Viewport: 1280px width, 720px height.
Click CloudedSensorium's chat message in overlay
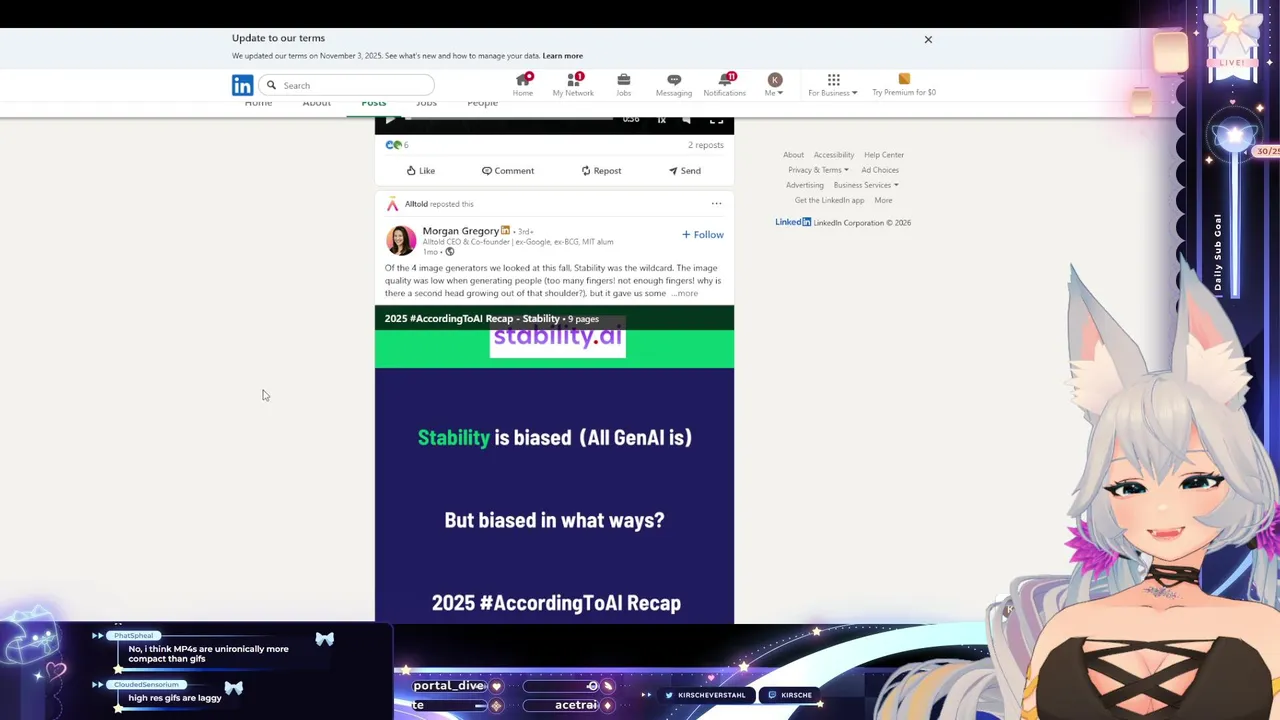[175, 698]
